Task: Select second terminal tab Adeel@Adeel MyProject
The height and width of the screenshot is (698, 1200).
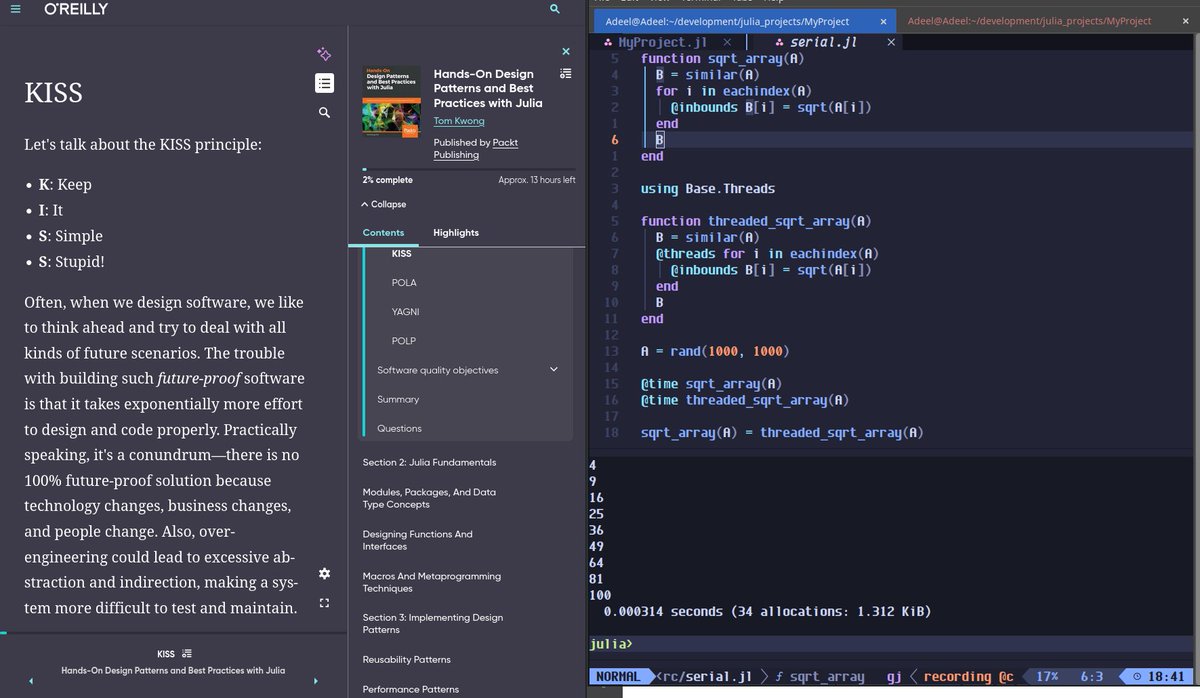Action: pyautogui.click(x=1029, y=21)
